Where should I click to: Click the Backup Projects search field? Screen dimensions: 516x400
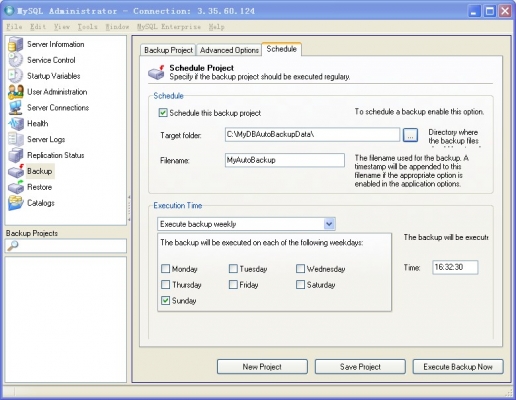pyautogui.click(x=66, y=246)
